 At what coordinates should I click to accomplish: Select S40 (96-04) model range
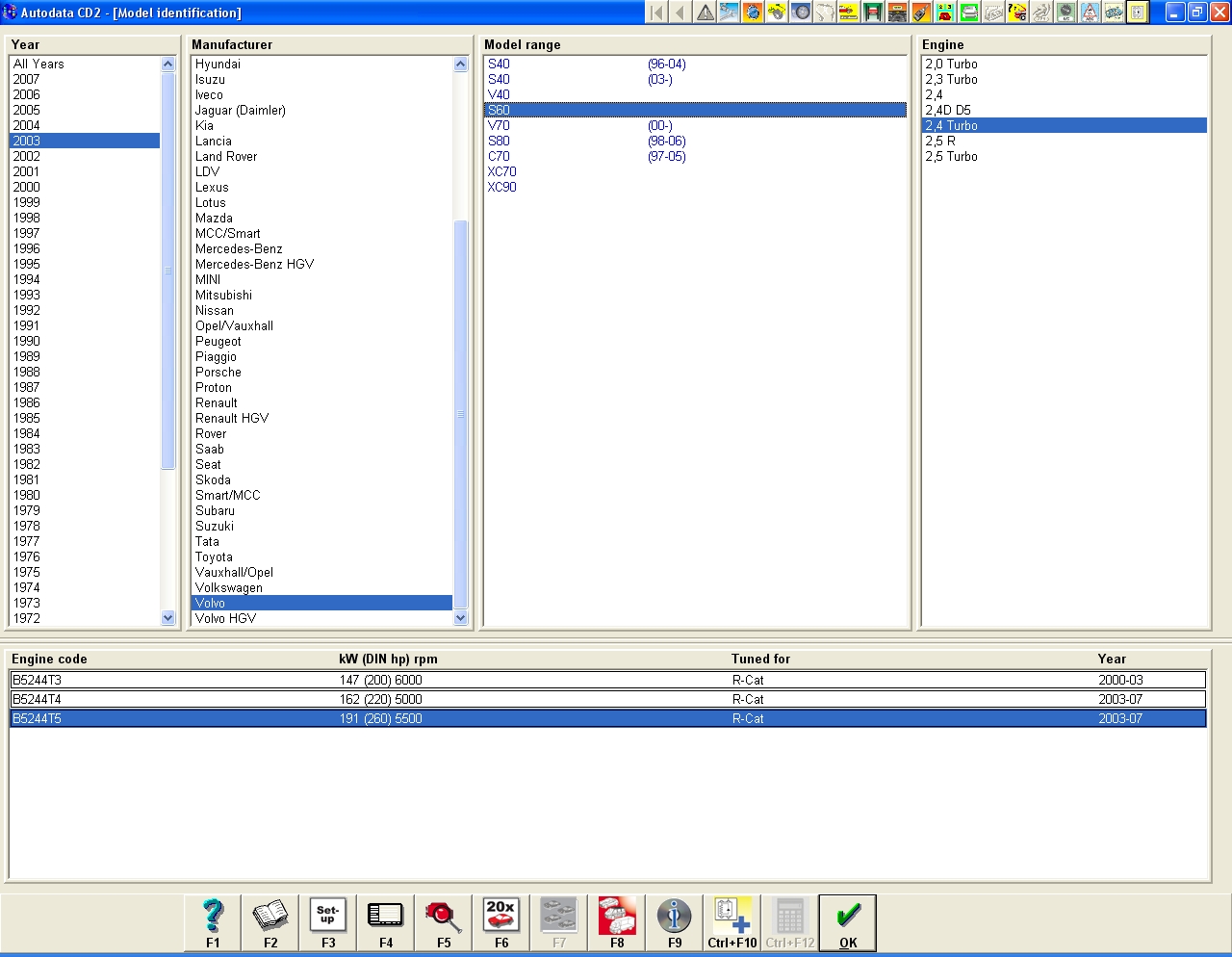tap(695, 64)
